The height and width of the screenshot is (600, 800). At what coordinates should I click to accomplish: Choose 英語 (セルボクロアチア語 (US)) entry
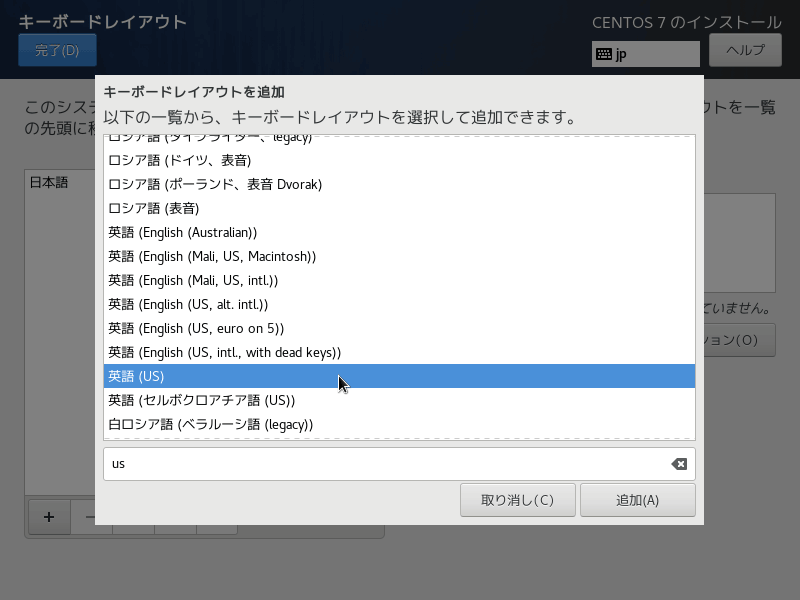click(201, 400)
